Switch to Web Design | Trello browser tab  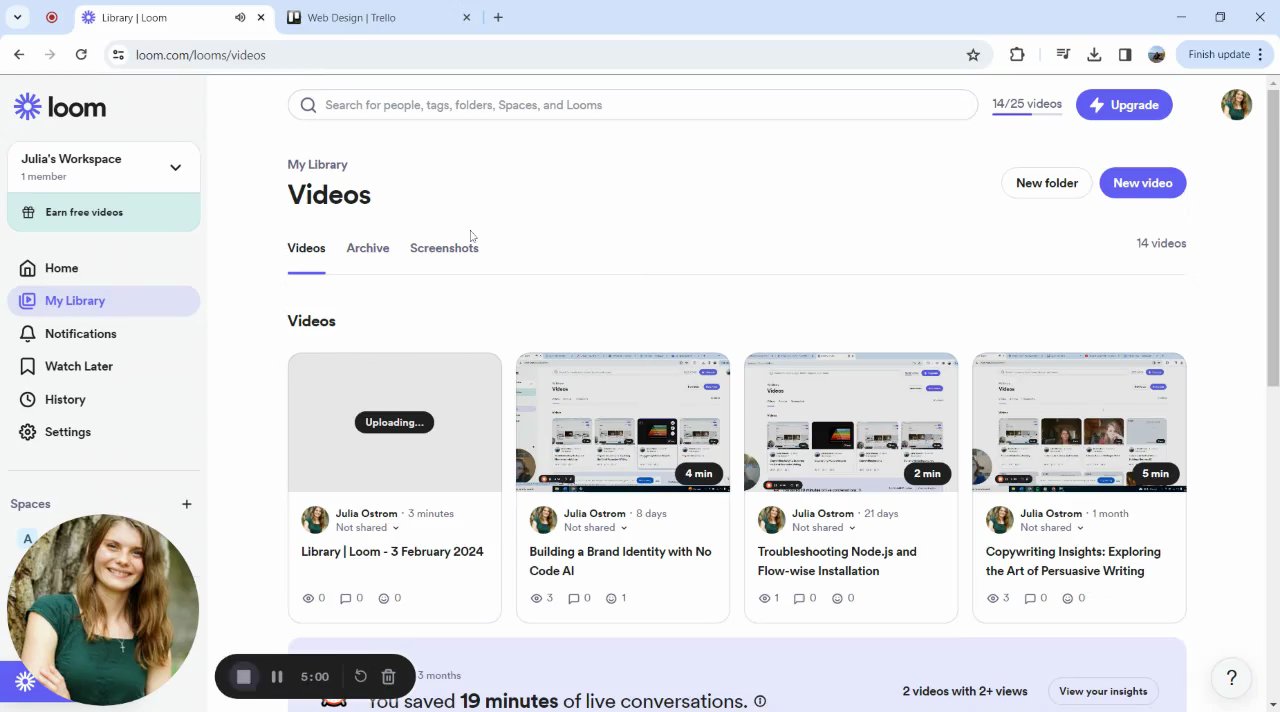378,17
